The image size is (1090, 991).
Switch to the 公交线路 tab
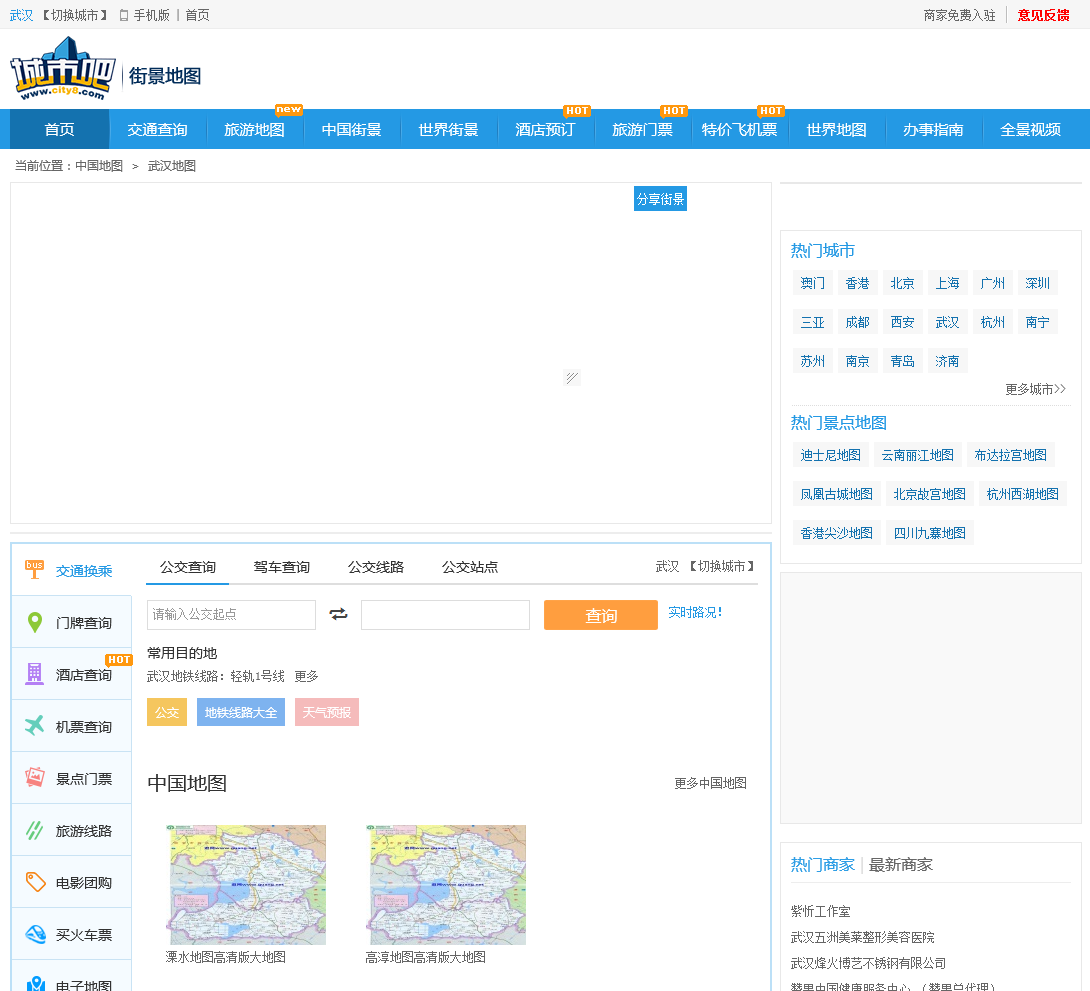376,567
